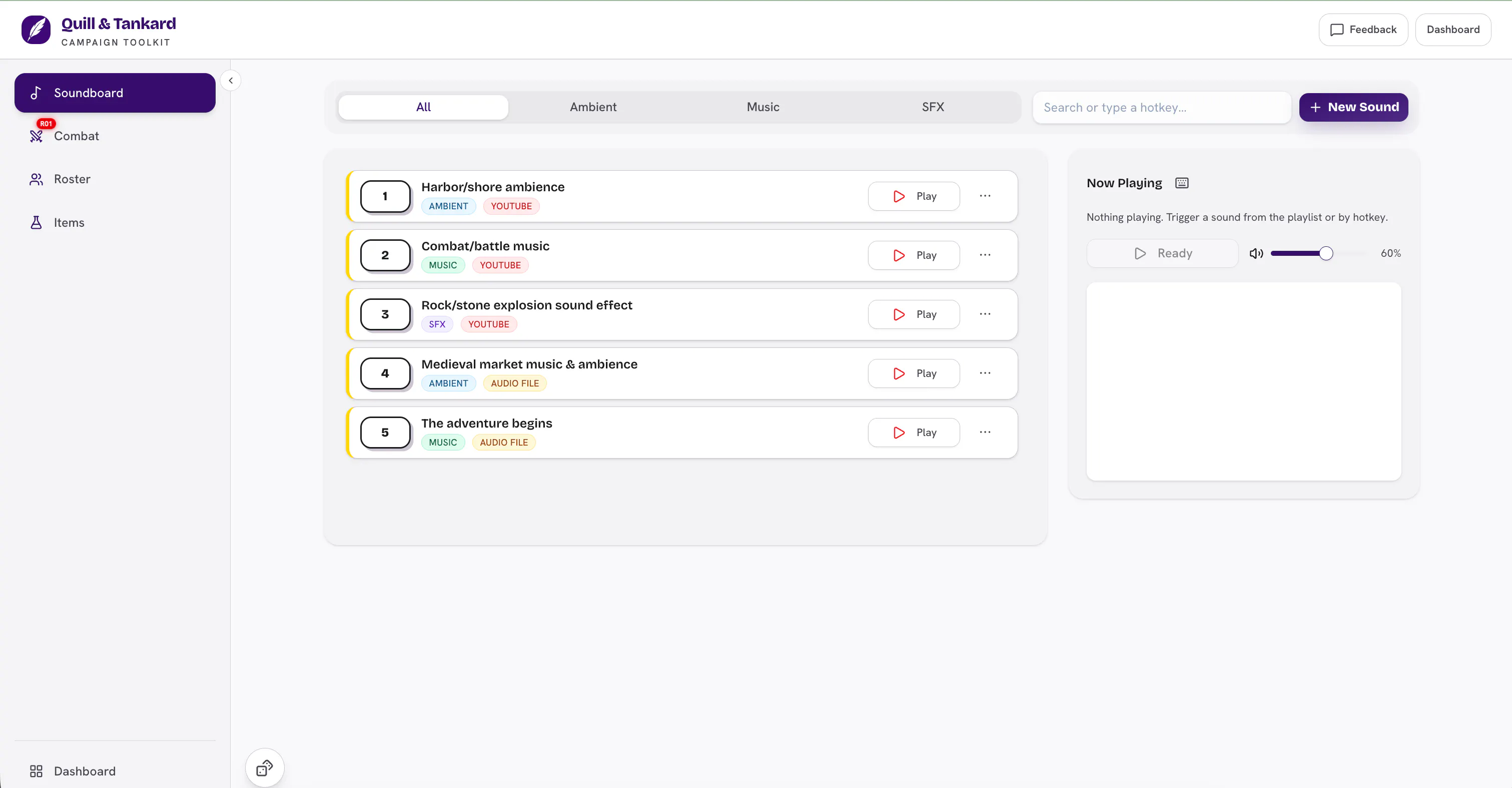
Task: Click the 60% volume value
Action: pos(1390,254)
